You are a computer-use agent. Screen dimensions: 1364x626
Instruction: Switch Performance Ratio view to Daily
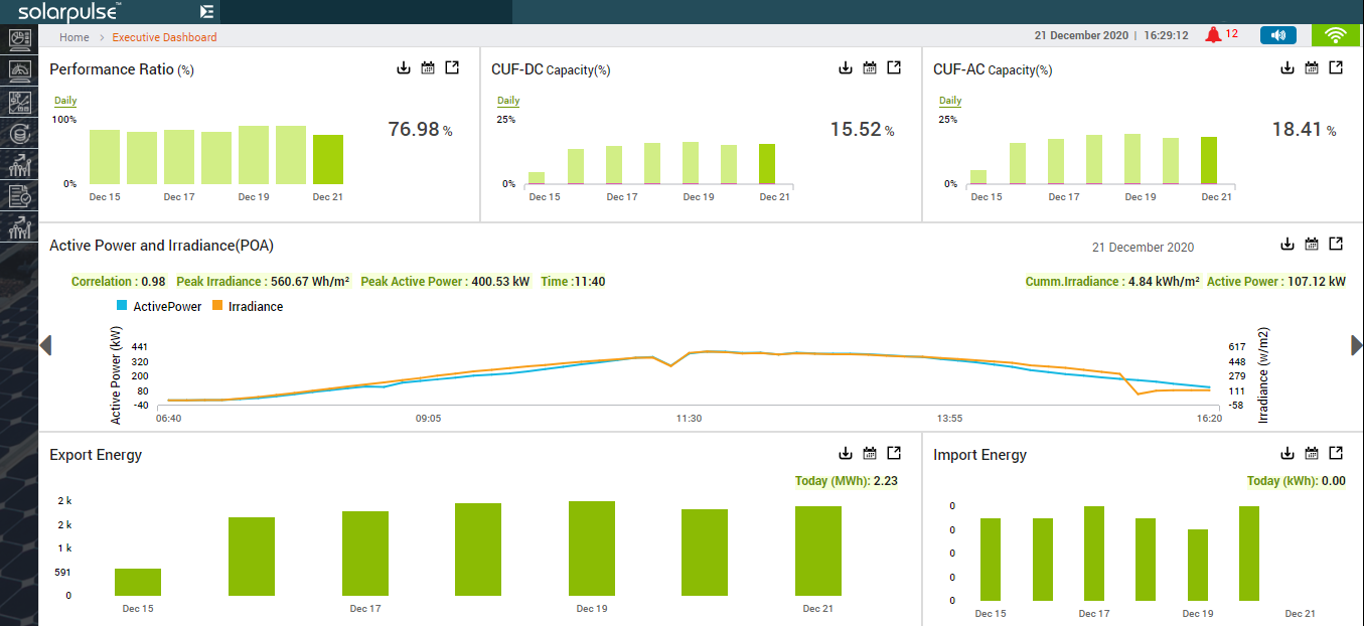click(x=64, y=100)
